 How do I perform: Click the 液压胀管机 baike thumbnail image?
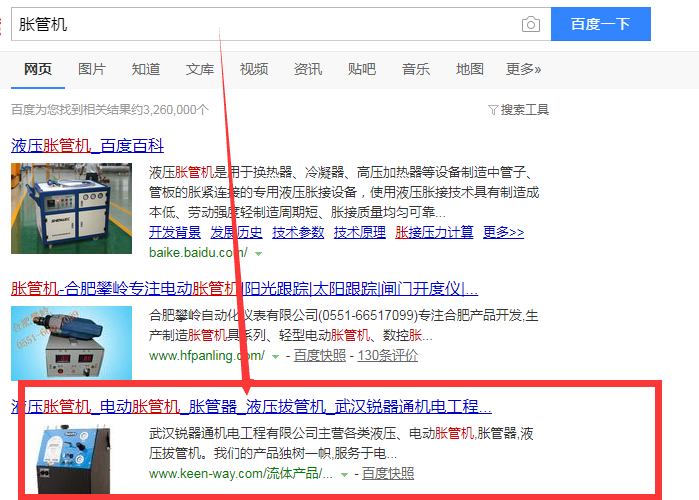click(x=71, y=208)
